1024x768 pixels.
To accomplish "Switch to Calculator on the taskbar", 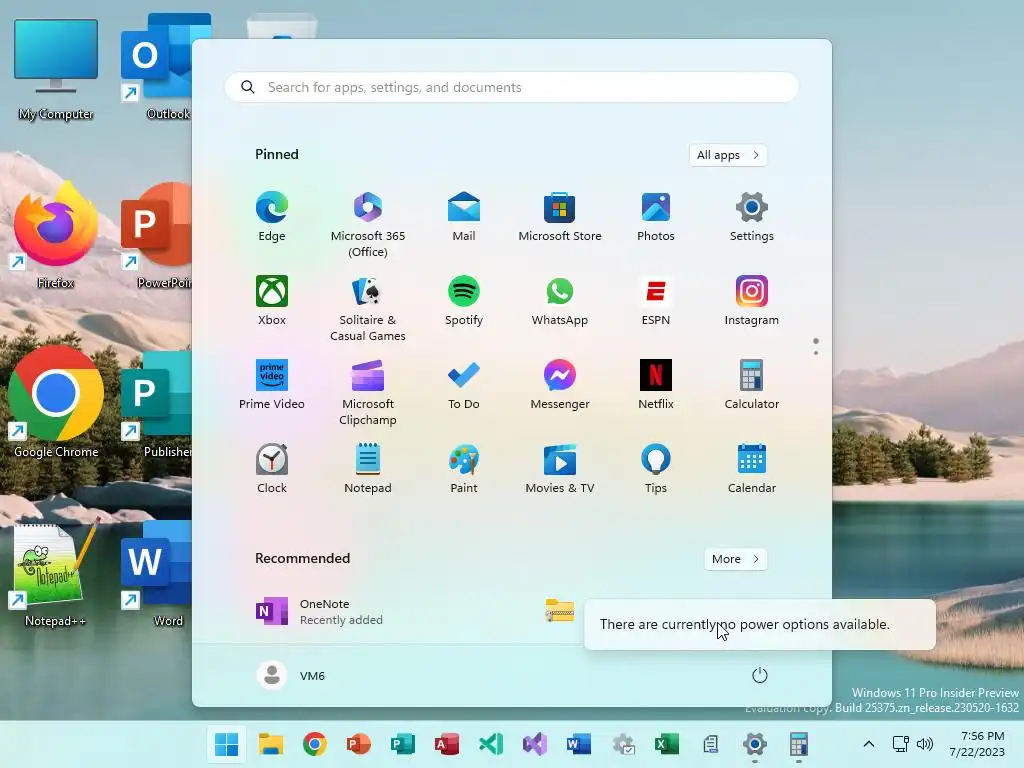I will click(799, 744).
